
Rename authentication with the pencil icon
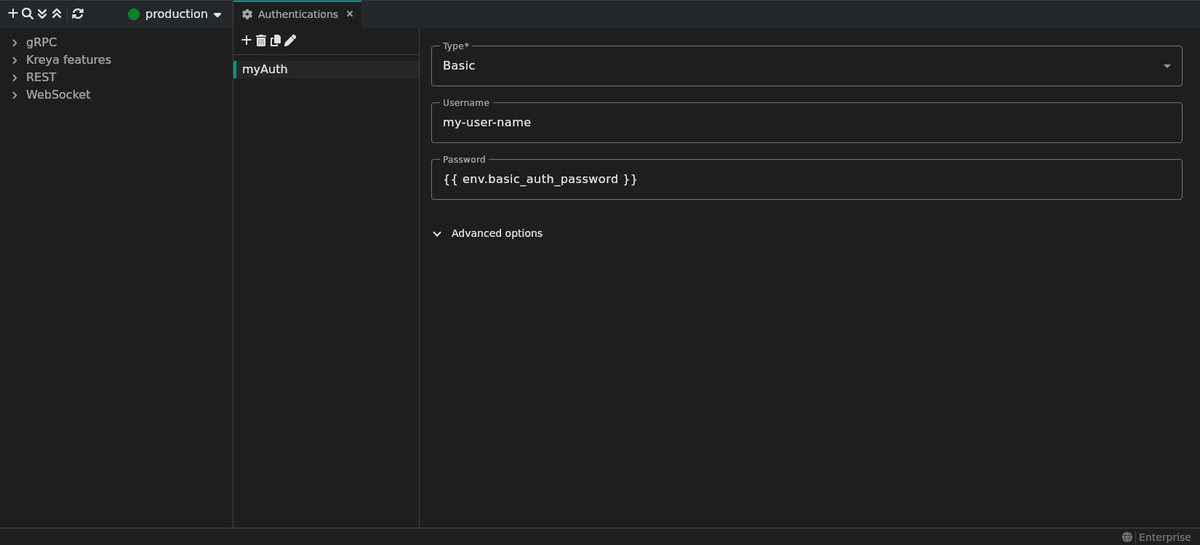tap(290, 40)
